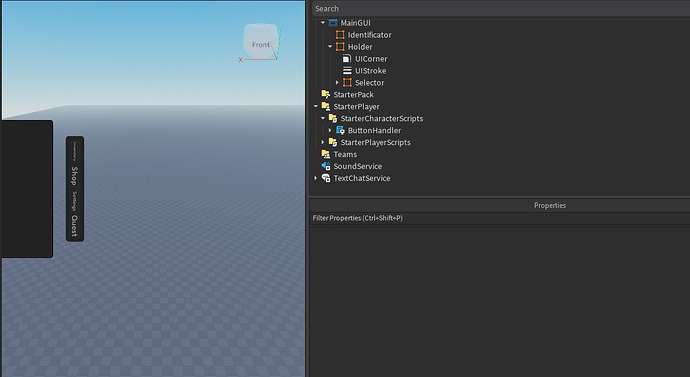Image resolution: width=690 pixels, height=377 pixels.
Task: Select the MainGUI ScreenGui icon
Action: [x=333, y=23]
